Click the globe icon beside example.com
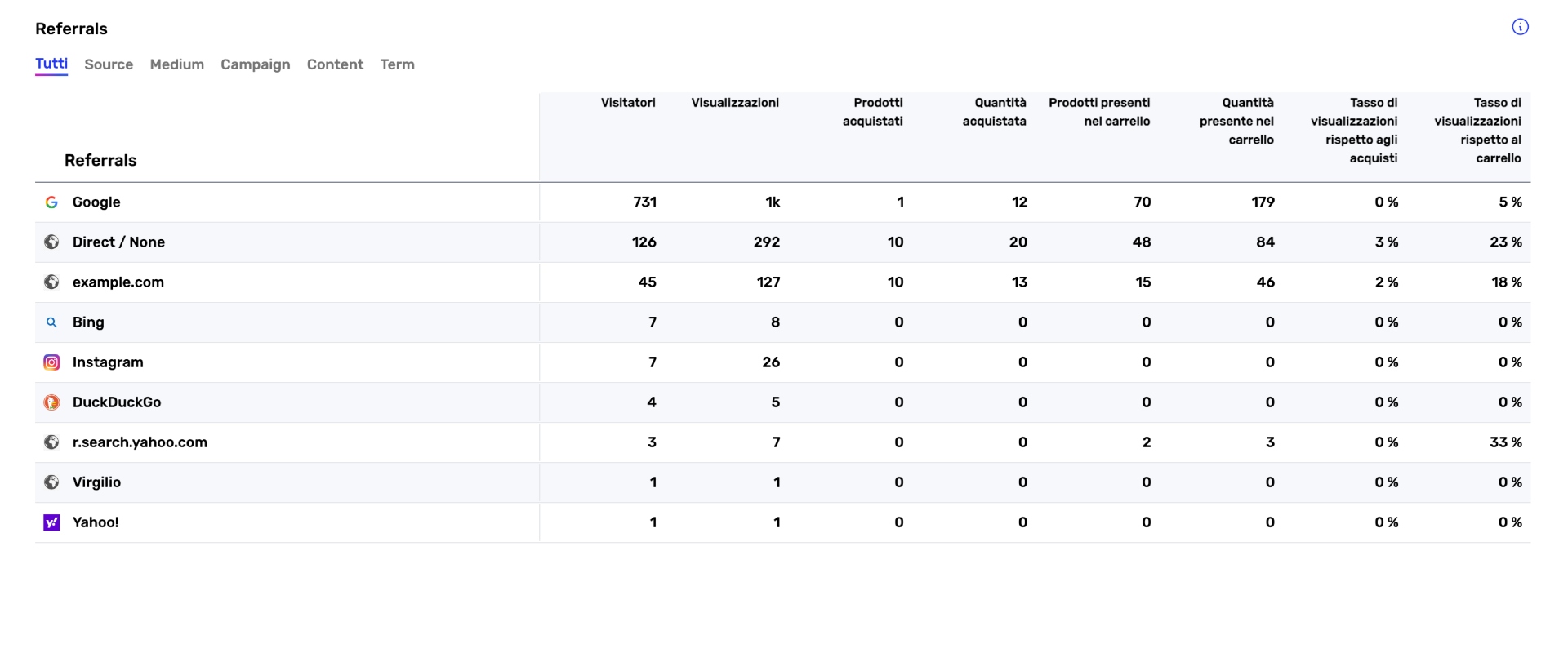This screenshot has height=653, width=1568. click(51, 282)
